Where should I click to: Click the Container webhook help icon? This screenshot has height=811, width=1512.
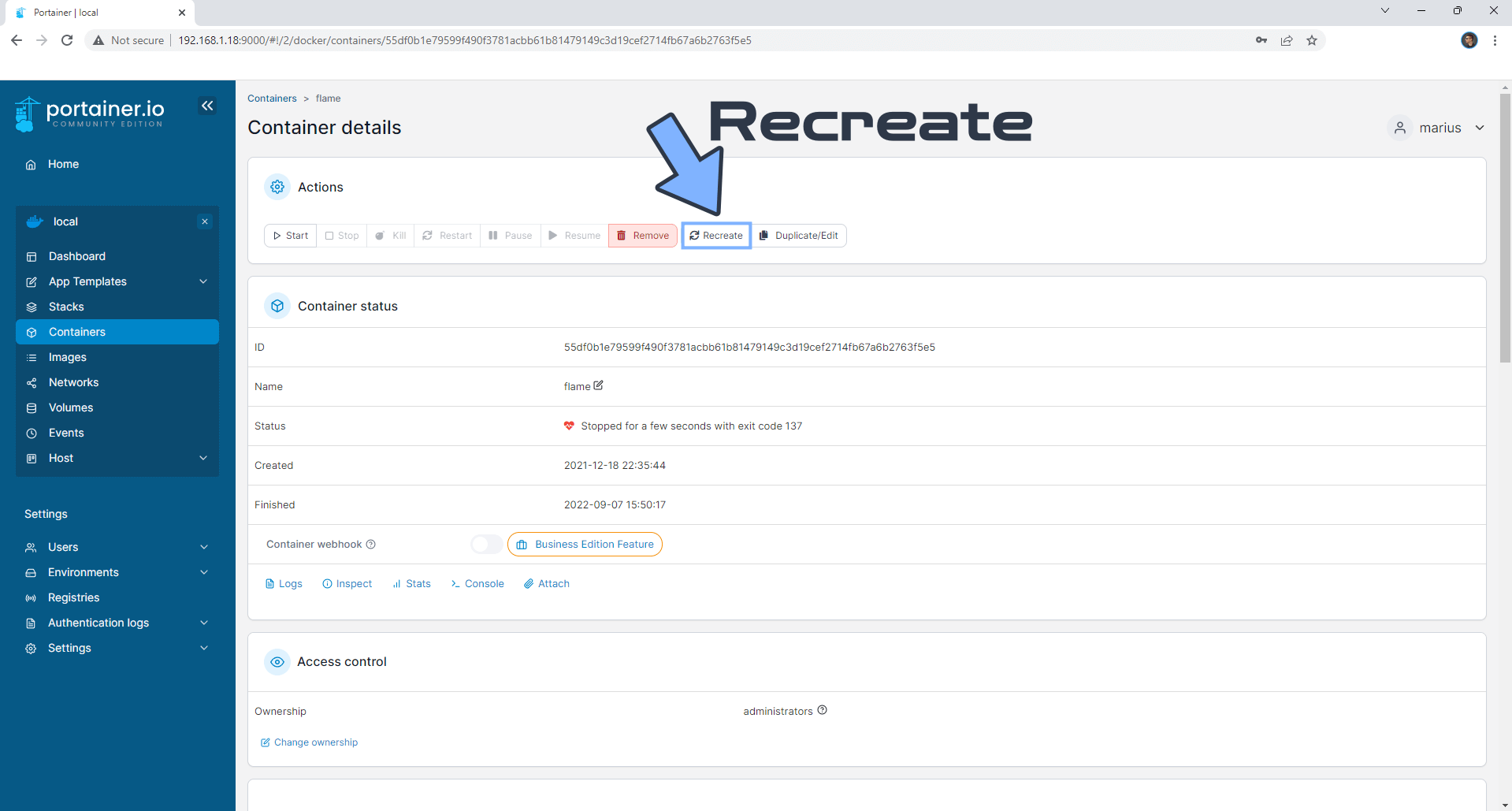(x=371, y=544)
